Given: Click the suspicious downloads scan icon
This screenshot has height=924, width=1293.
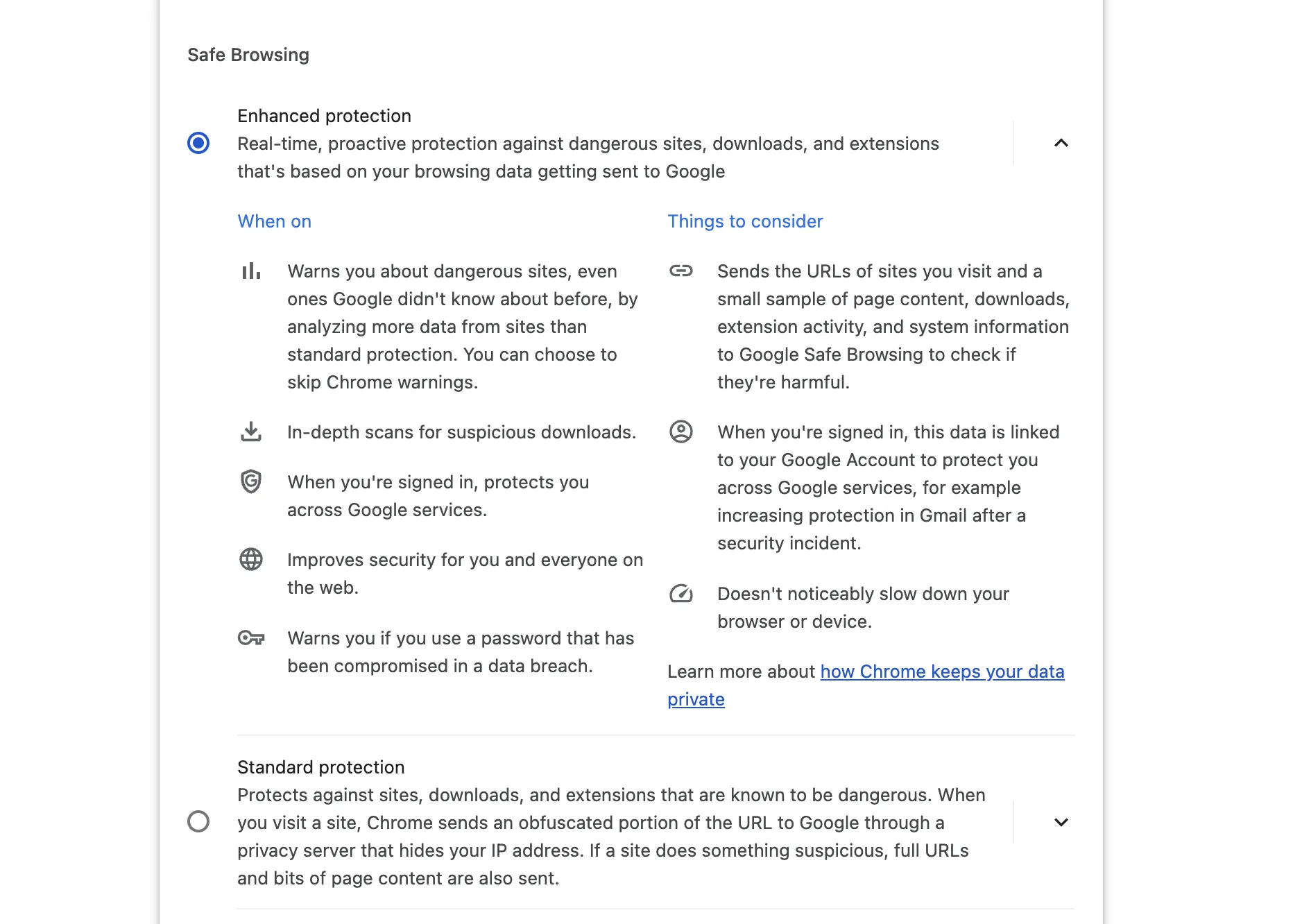Looking at the screenshot, I should 251,431.
